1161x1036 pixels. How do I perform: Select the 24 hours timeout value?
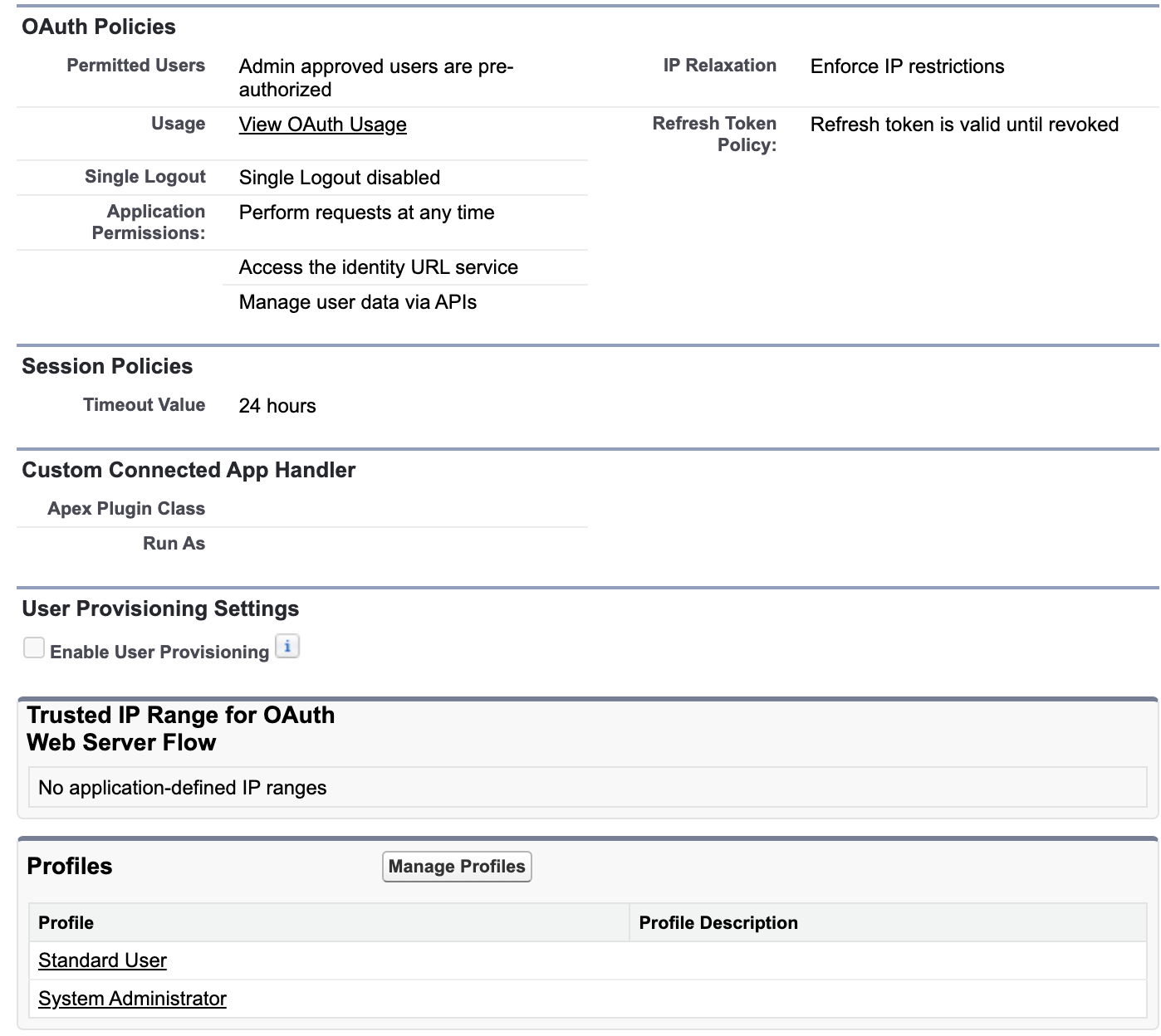click(277, 406)
